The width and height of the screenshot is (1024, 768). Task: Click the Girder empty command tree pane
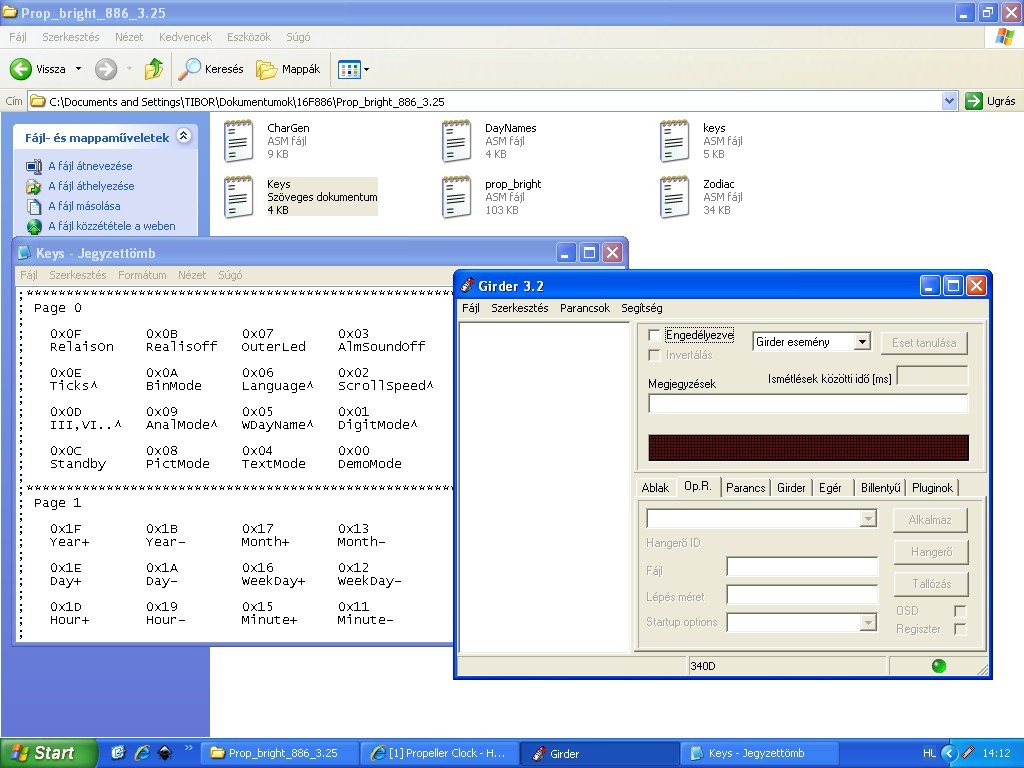(x=545, y=487)
